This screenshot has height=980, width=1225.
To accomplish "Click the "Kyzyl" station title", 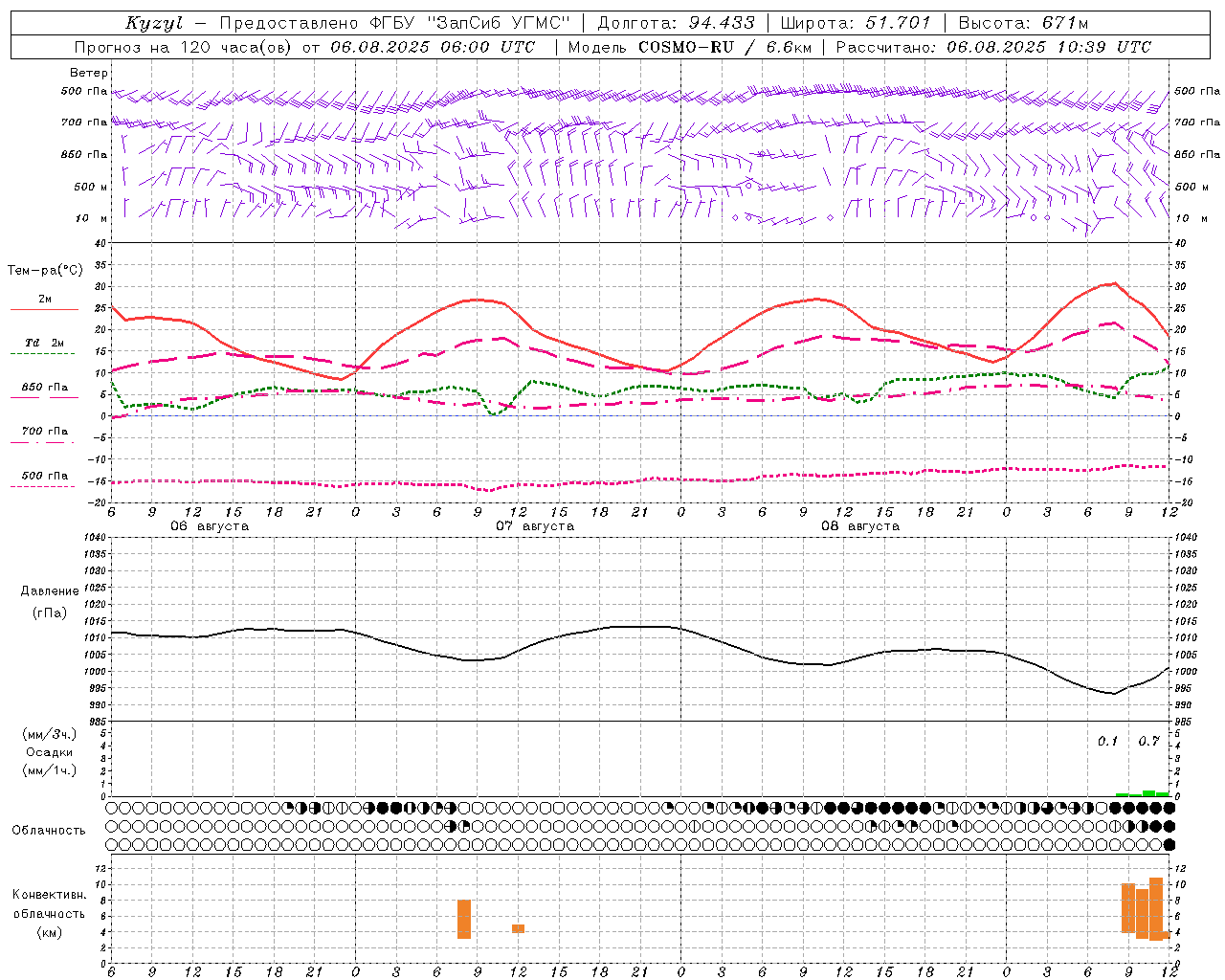I will coord(153,23).
